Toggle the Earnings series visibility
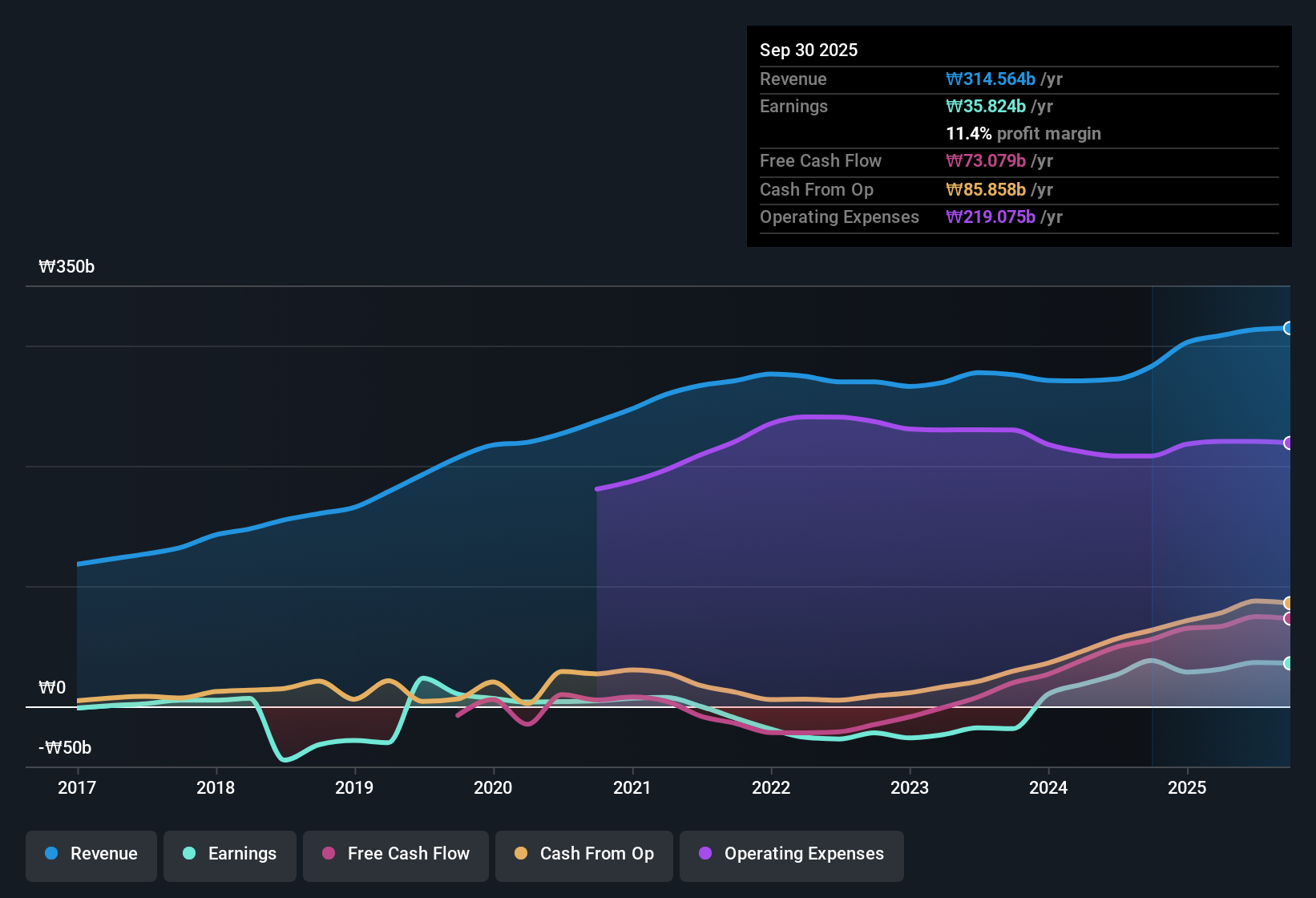The height and width of the screenshot is (898, 1316). click(230, 854)
